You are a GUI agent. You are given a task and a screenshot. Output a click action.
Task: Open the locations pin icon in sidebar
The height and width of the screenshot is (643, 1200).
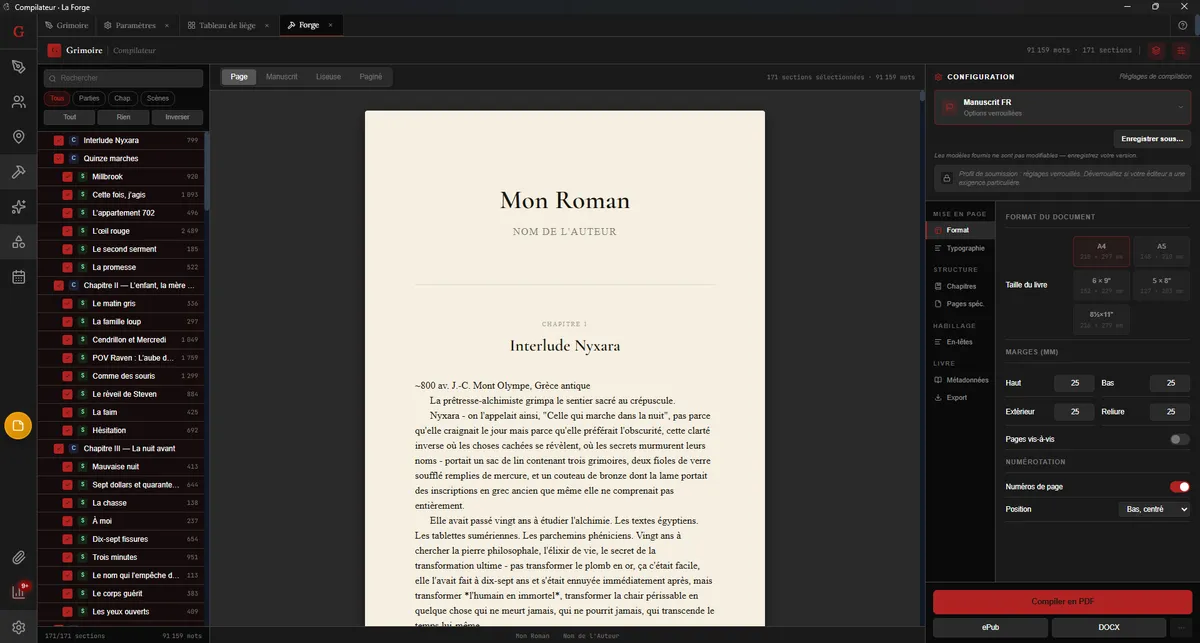[18, 136]
